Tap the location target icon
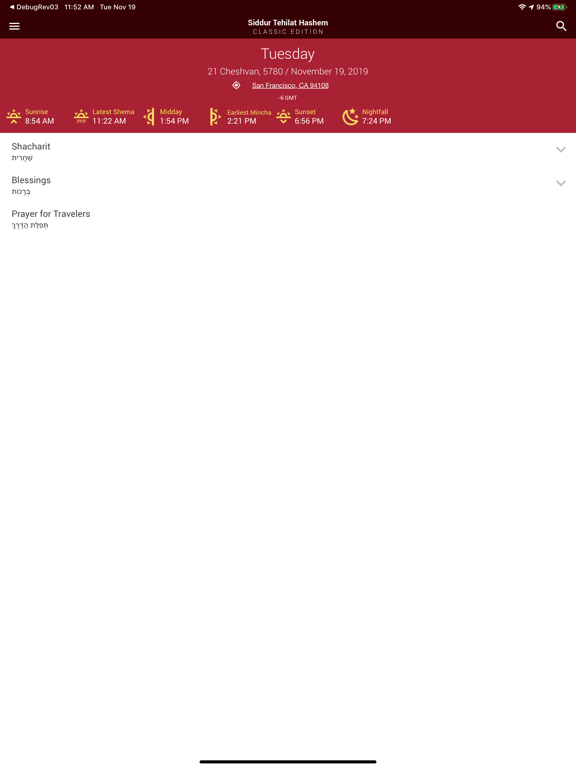The width and height of the screenshot is (576, 768). 236,85
